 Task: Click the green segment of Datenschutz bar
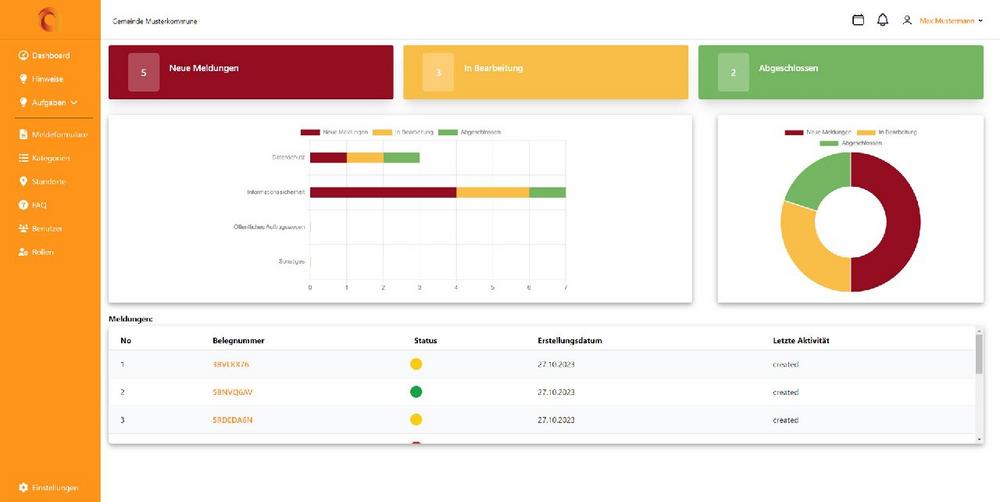point(401,158)
